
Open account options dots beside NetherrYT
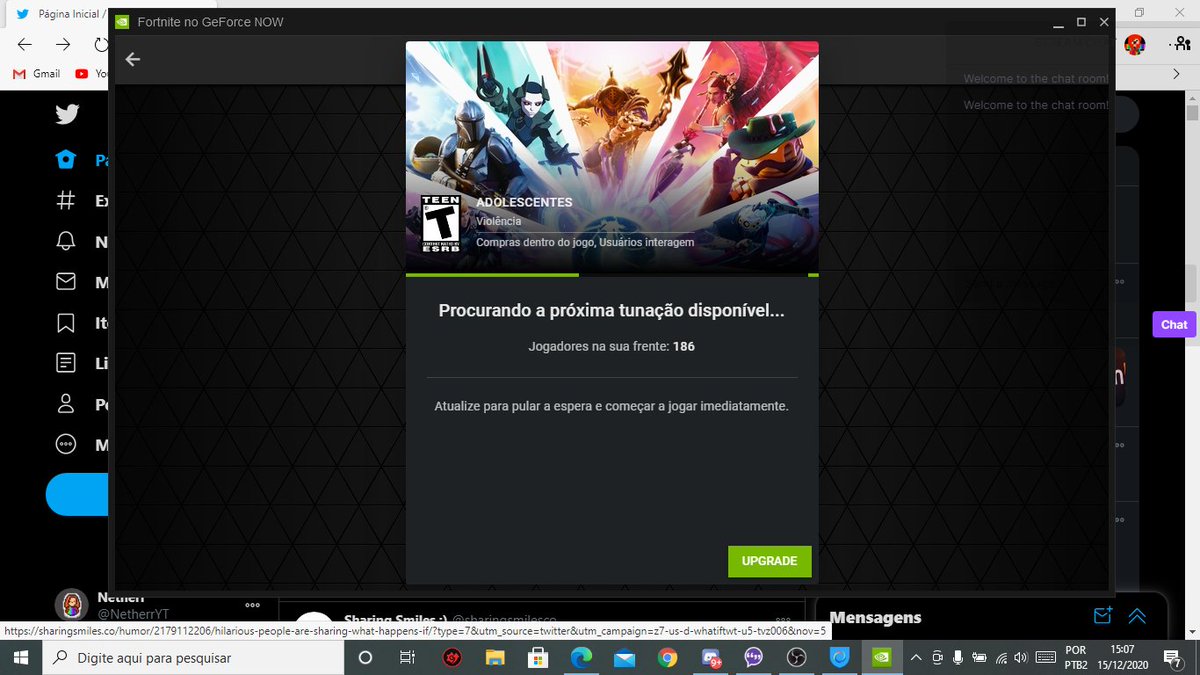coord(252,605)
